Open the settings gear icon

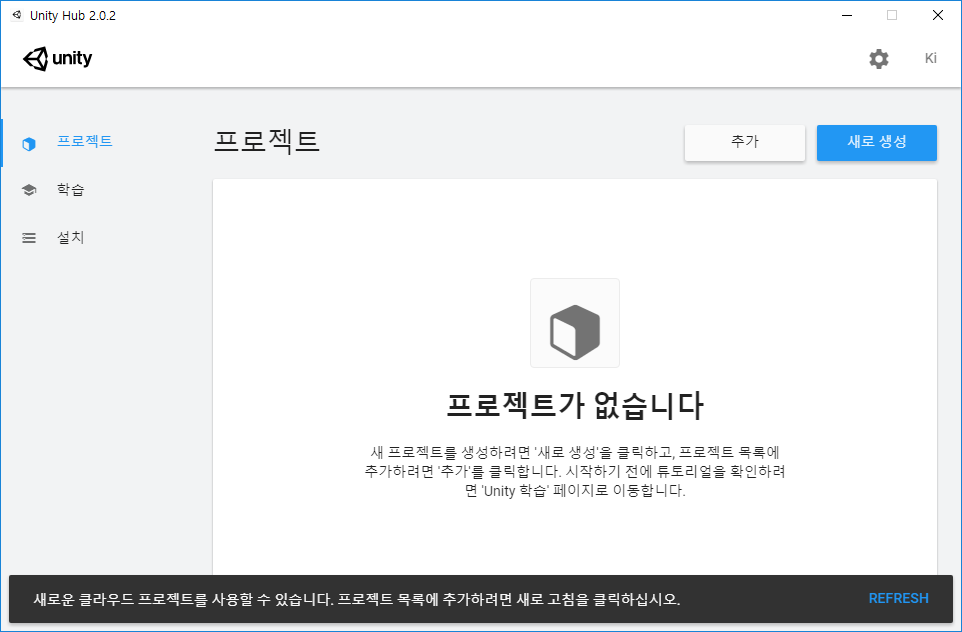879,59
